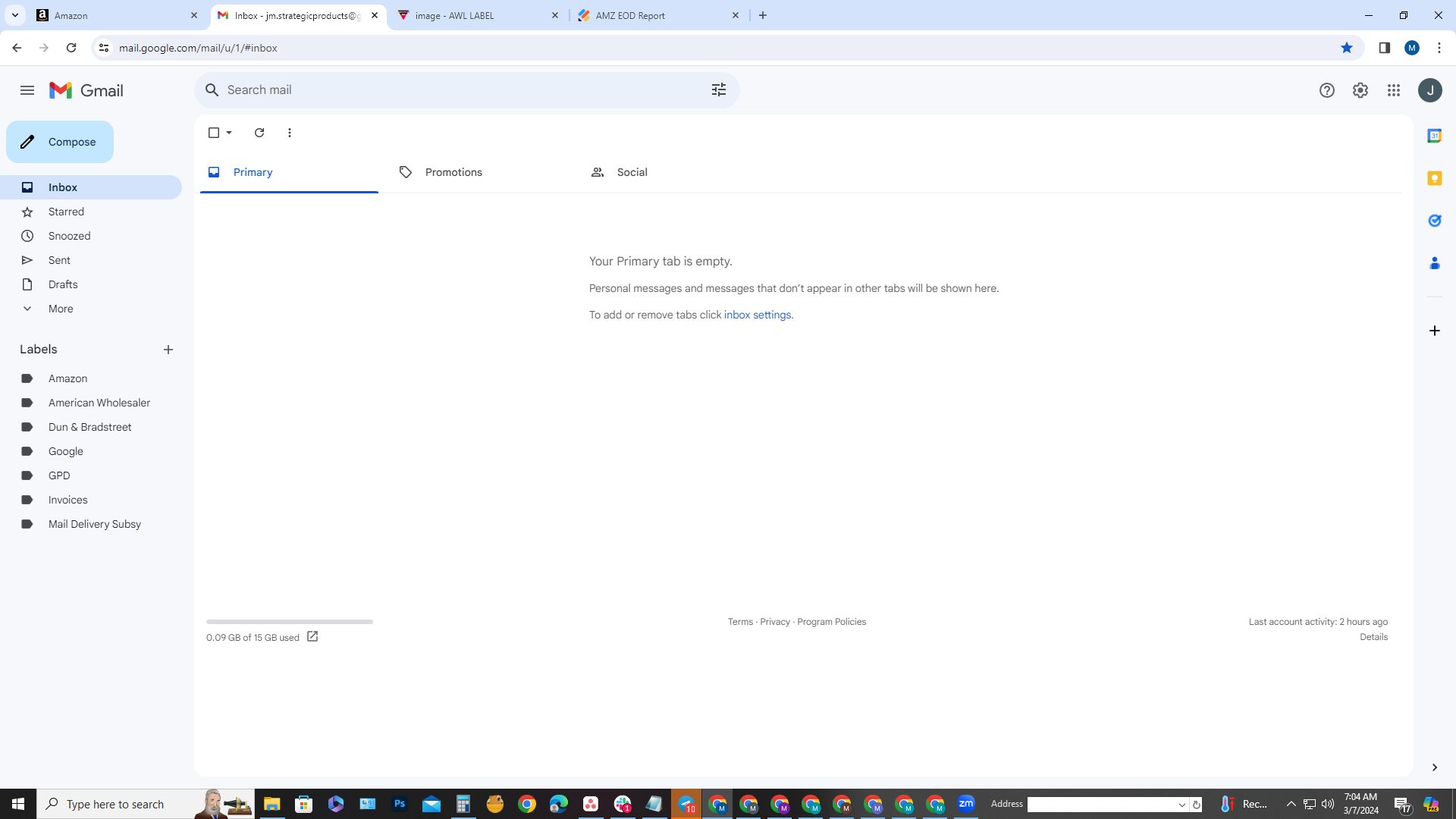Open Chrome profile M icon
The width and height of the screenshot is (1456, 819).
tap(1411, 48)
